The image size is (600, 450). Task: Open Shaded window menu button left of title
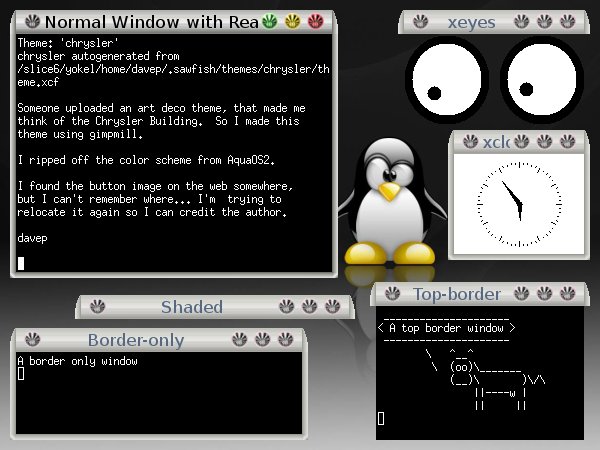pos(98,307)
